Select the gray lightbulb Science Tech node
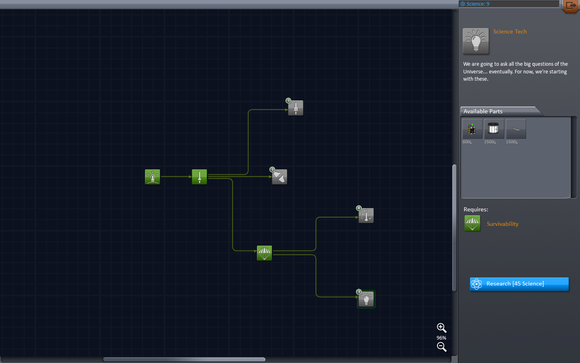Viewport: 580px width, 363px height. pyautogui.click(x=366, y=299)
